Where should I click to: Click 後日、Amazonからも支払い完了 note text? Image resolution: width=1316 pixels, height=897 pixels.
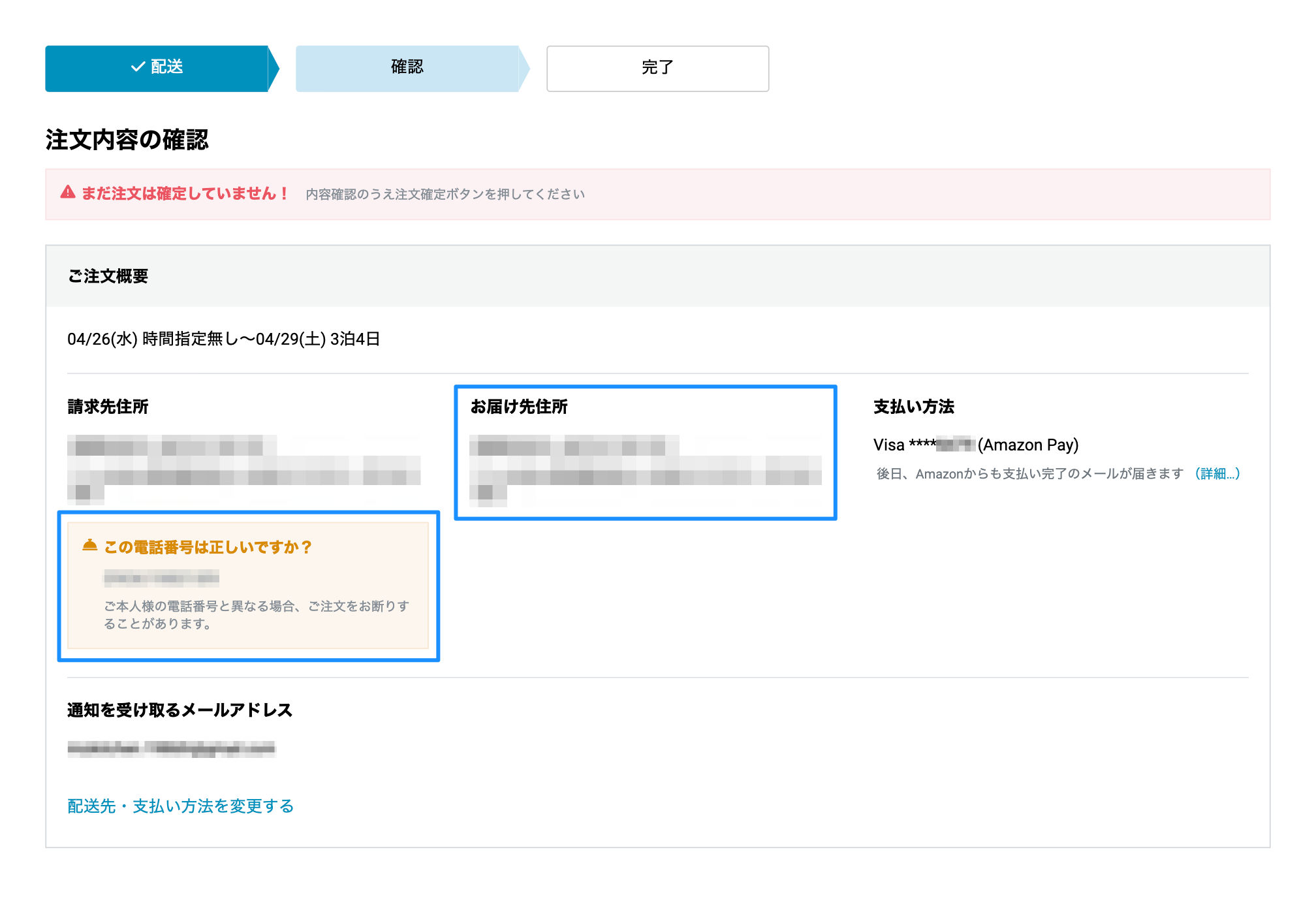coord(1029,474)
